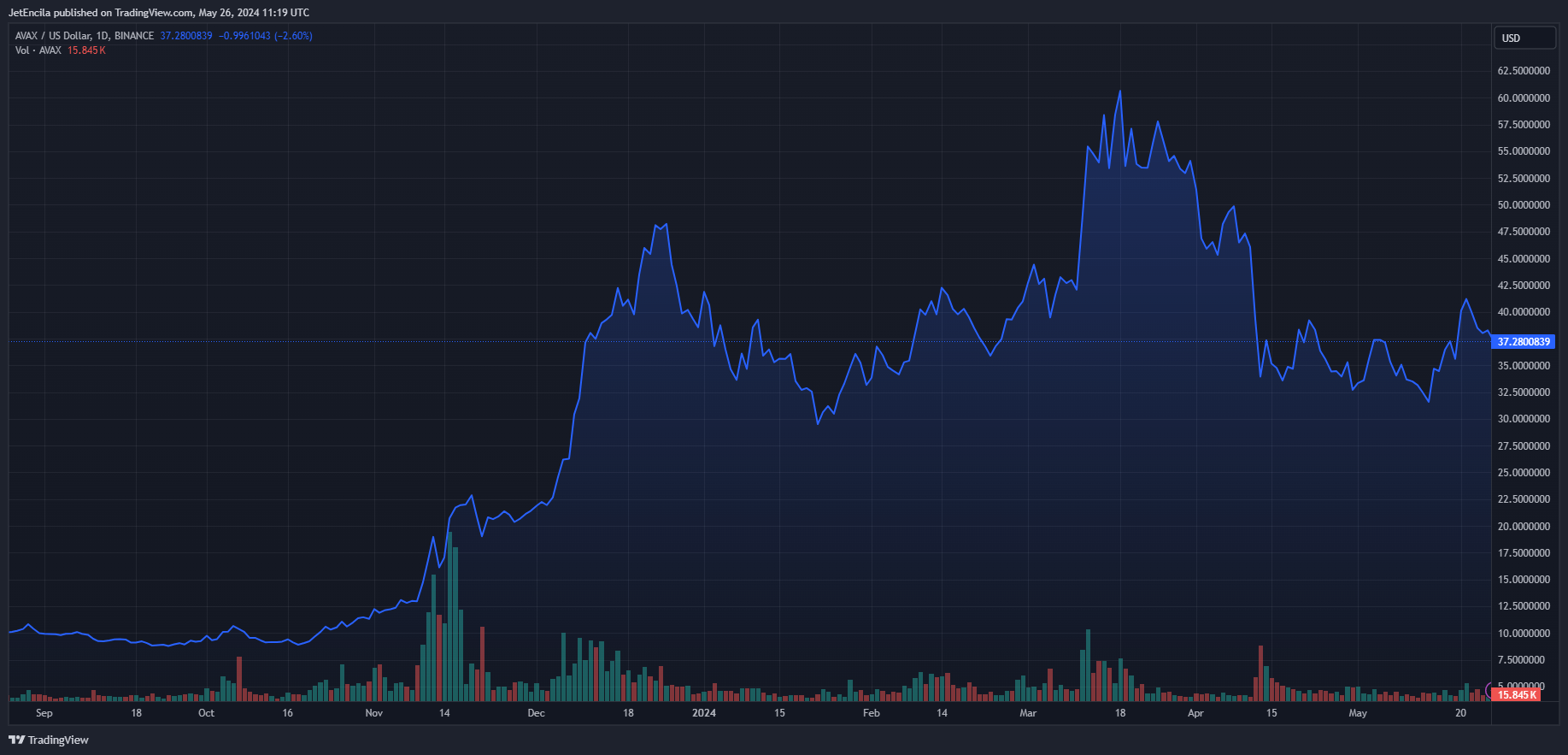
Task: Click the 42.5000000 price axis label
Action: coord(1524,286)
